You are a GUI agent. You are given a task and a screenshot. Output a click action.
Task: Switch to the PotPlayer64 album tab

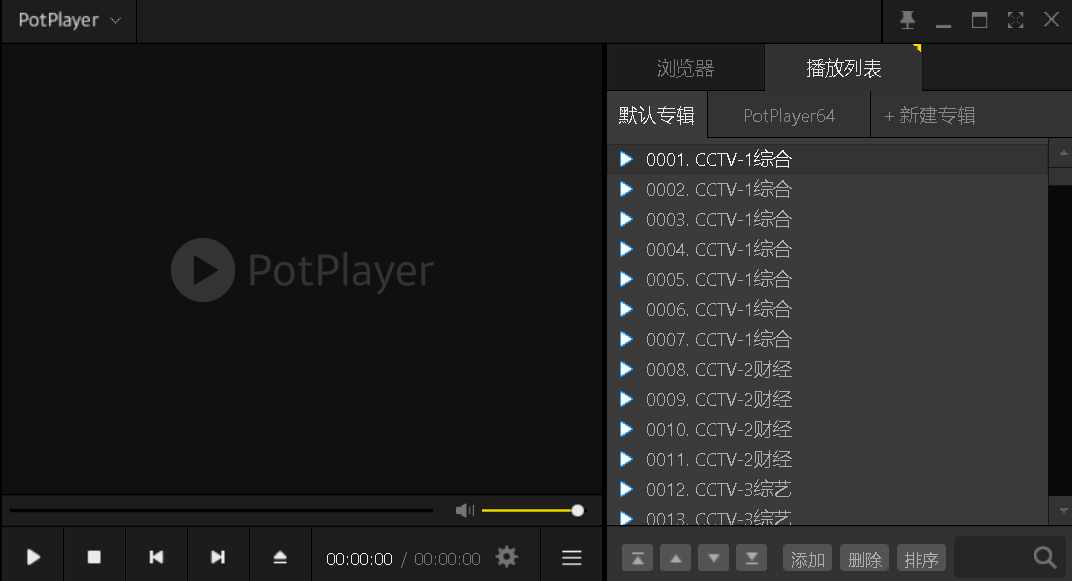[788, 115]
